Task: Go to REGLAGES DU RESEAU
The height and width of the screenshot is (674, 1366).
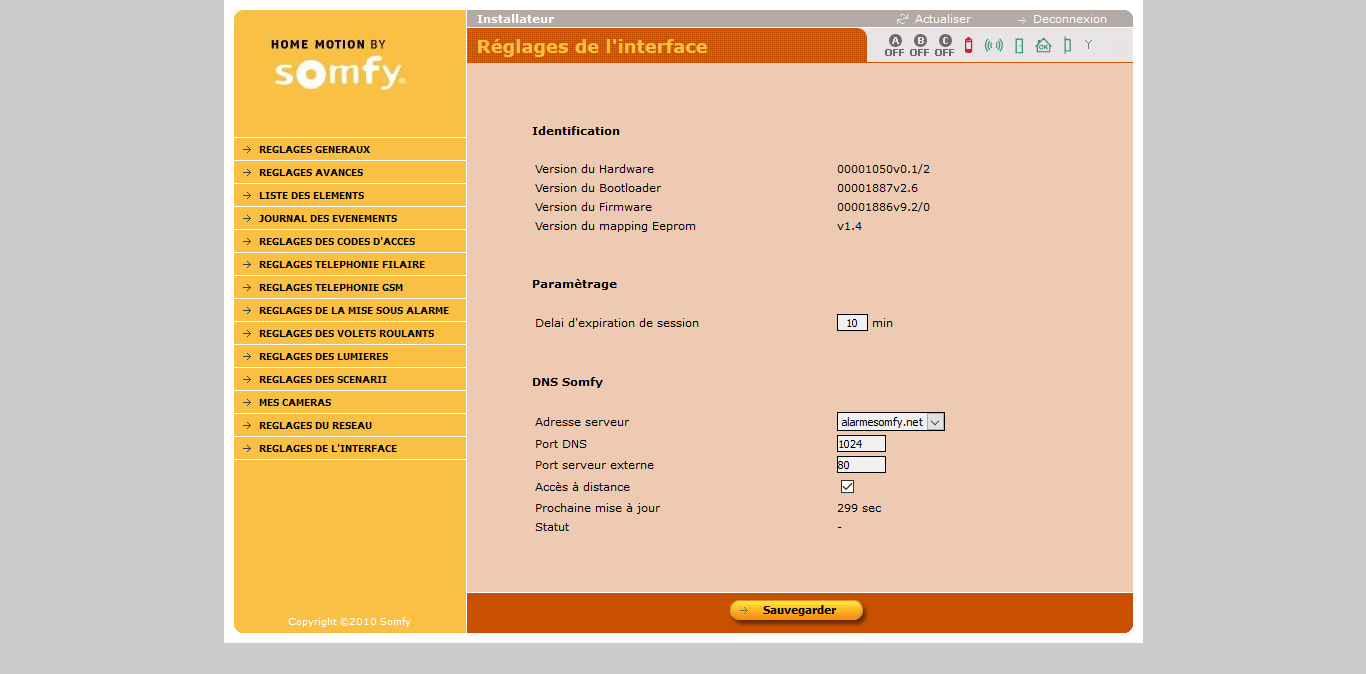Action: [x=350, y=425]
